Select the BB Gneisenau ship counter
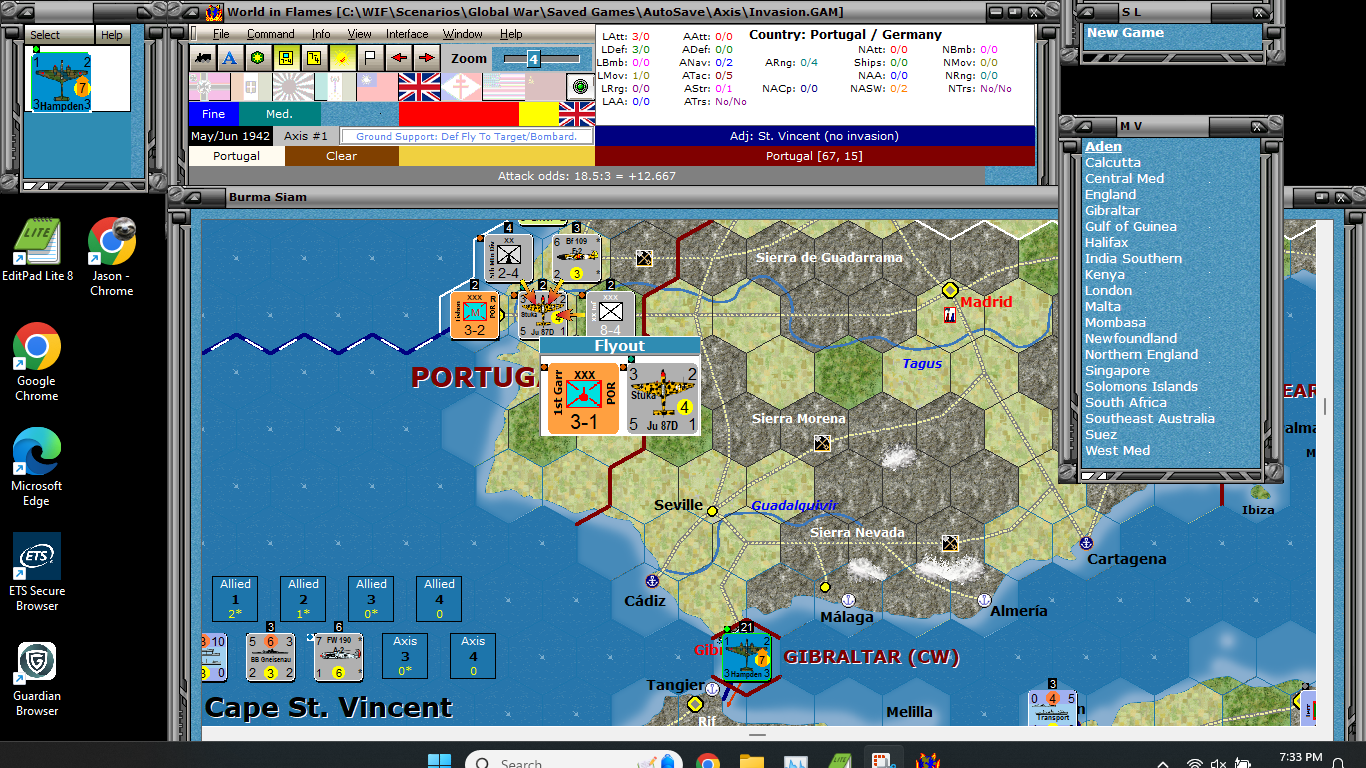 pyautogui.click(x=271, y=657)
